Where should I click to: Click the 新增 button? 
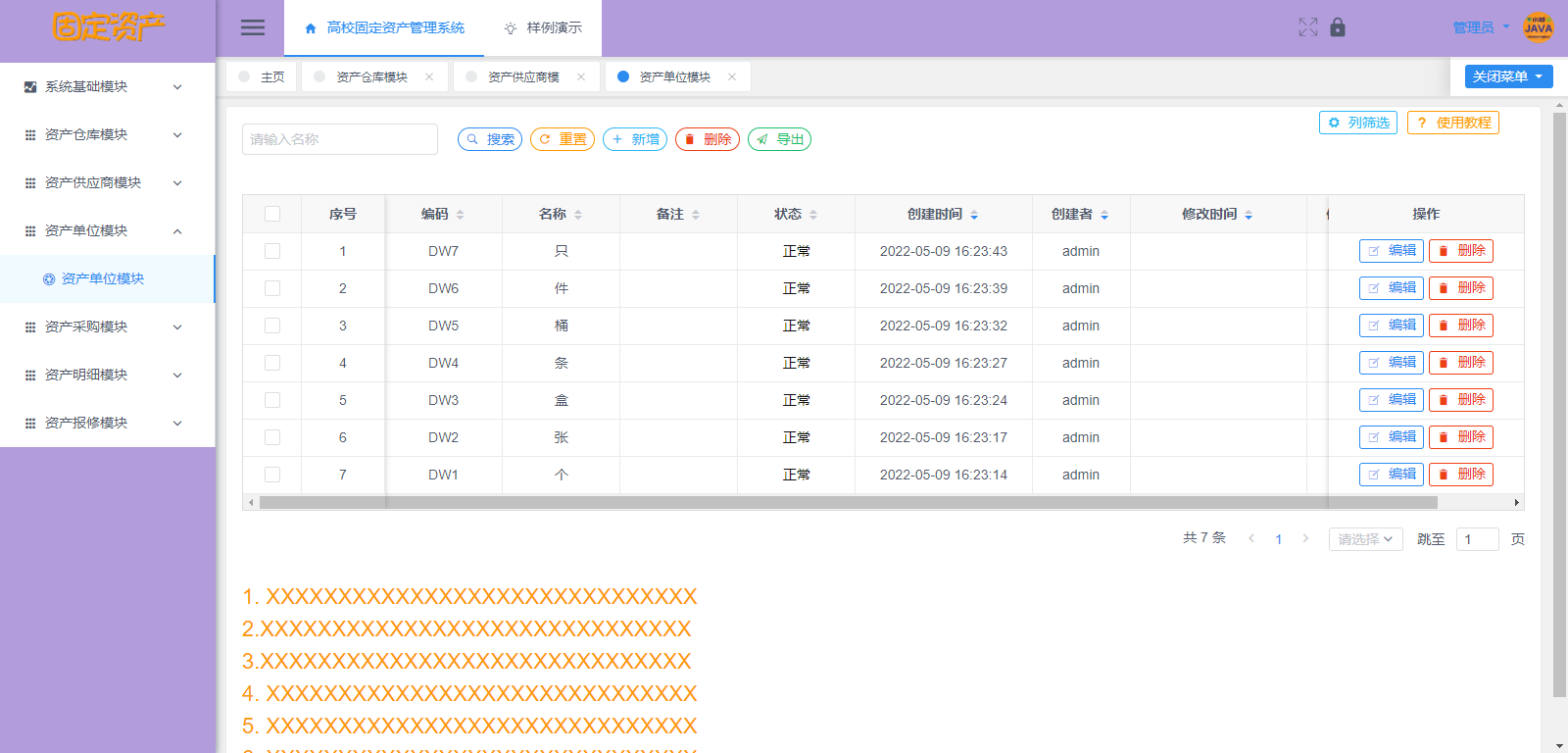[x=635, y=139]
